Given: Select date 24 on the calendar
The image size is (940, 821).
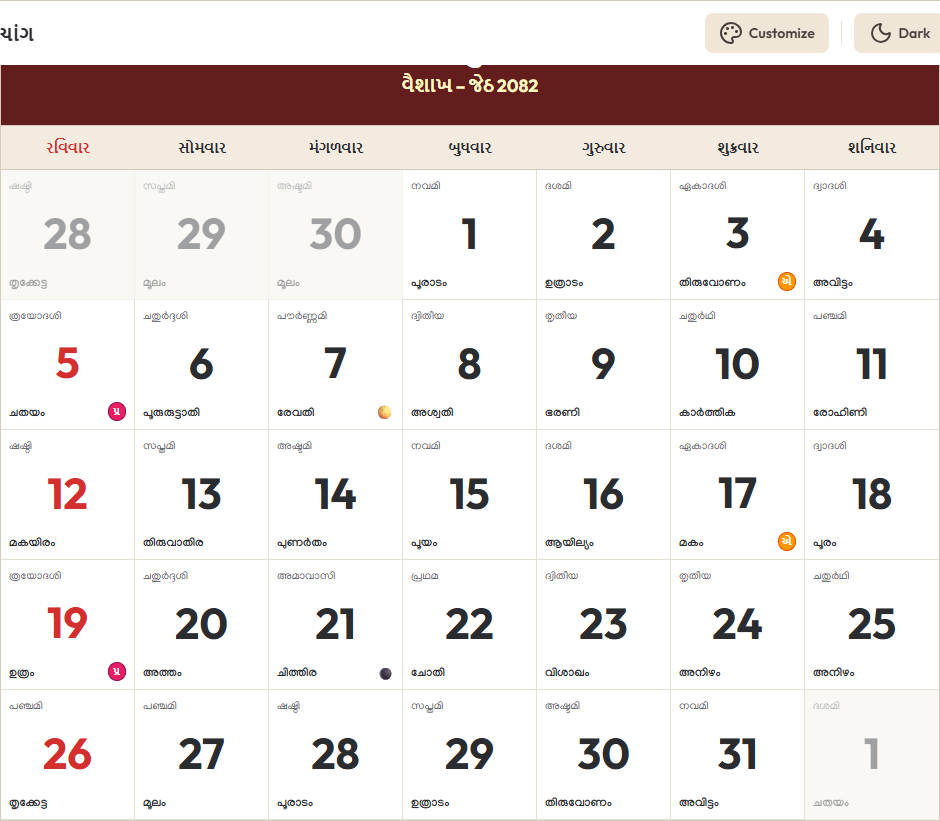Looking at the screenshot, I should tap(737, 624).
